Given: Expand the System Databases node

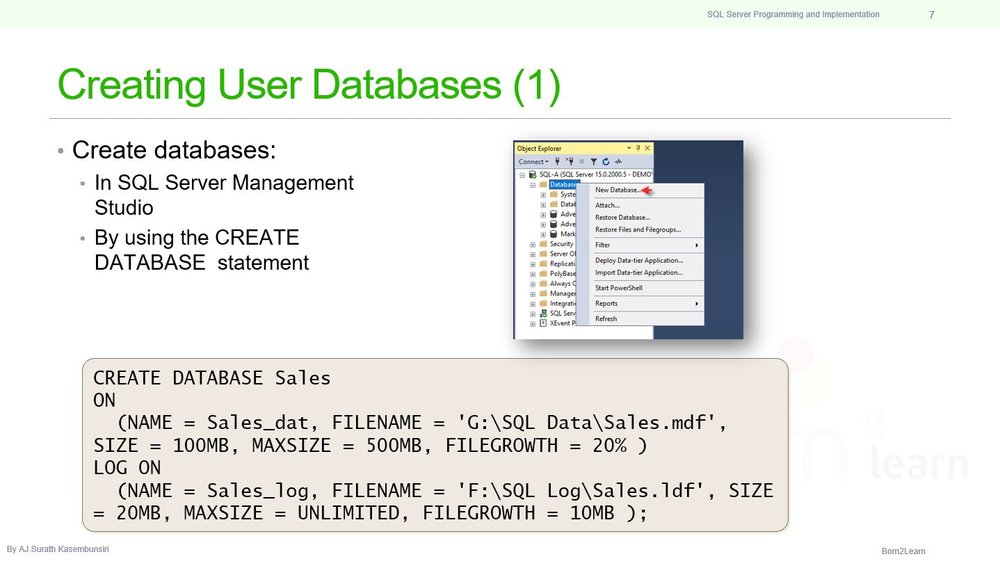Looking at the screenshot, I should 543,195.
